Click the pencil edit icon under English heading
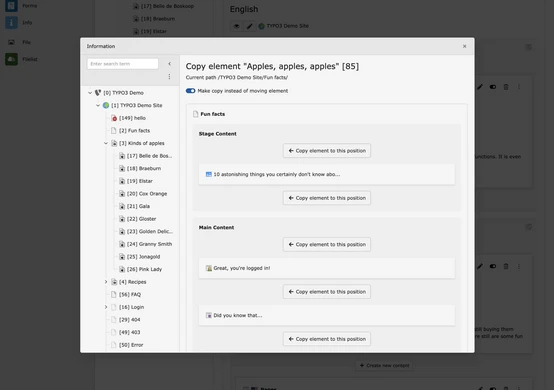The height and width of the screenshot is (390, 554). 249,26
